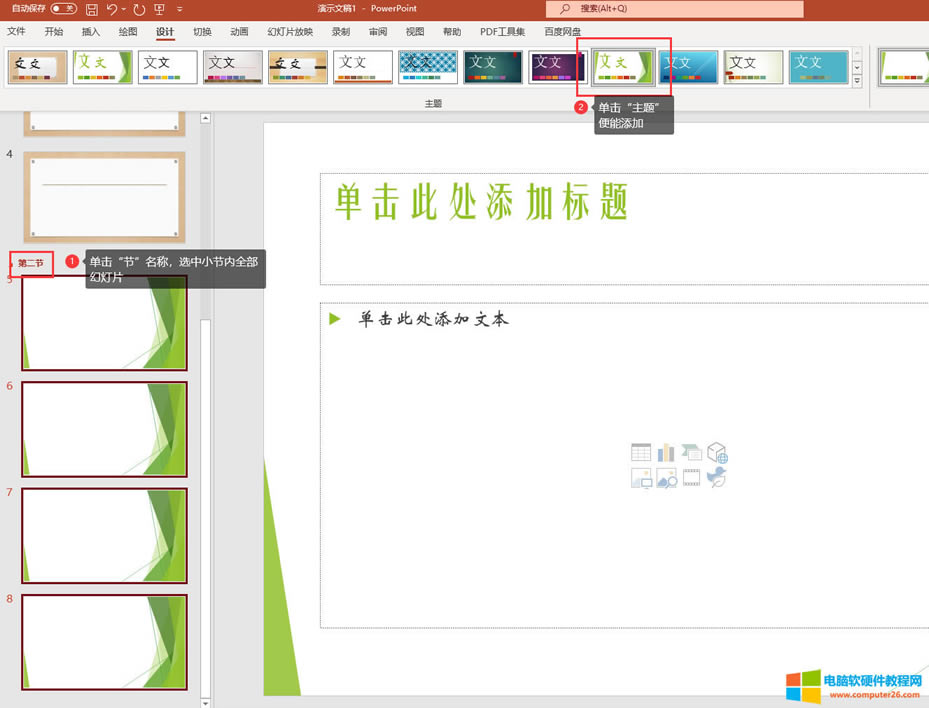Viewport: 929px width, 708px height.
Task: Collapse the 第二节 section header
Action: pos(12,264)
